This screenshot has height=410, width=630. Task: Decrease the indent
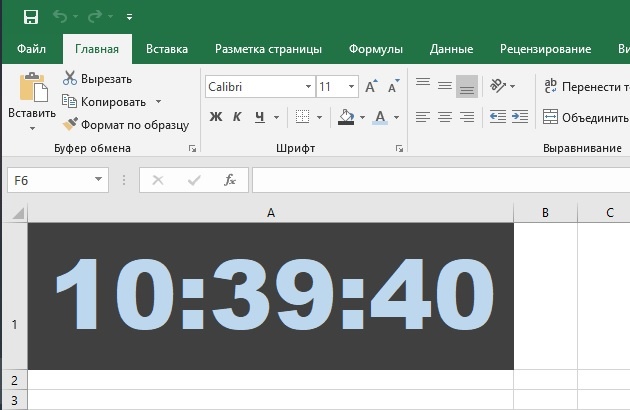pos(498,117)
